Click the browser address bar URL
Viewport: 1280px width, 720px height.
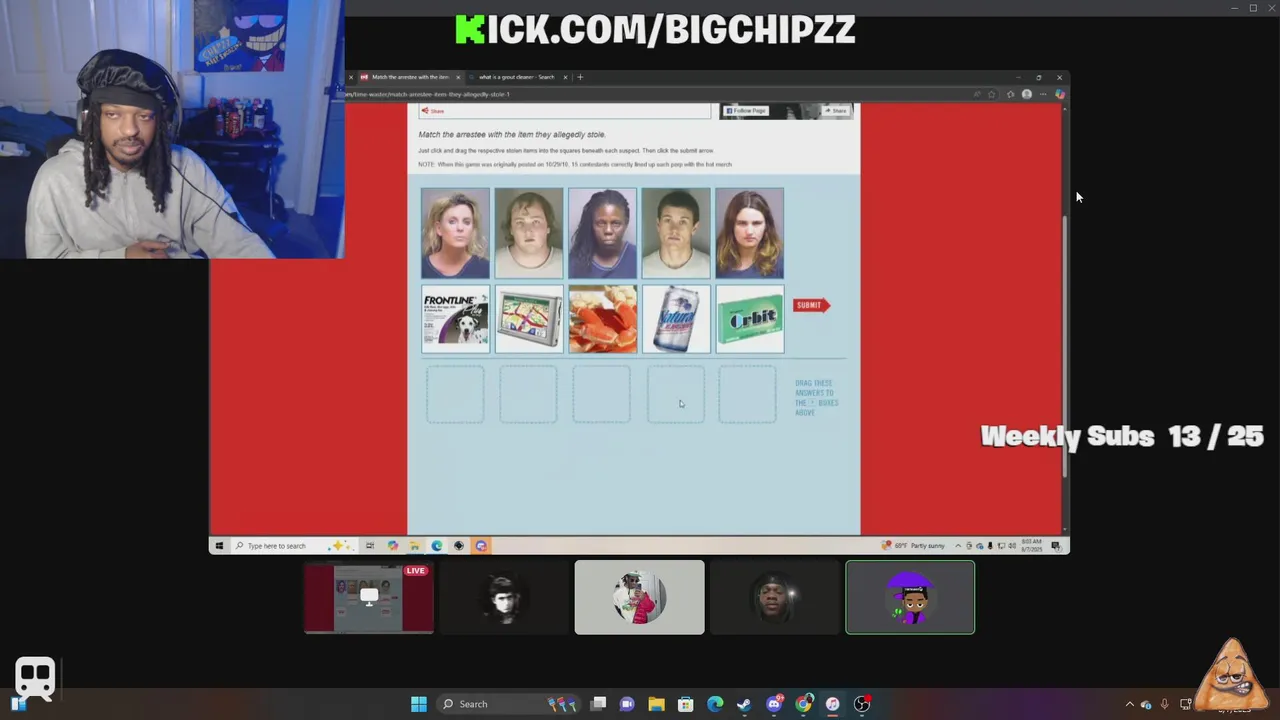430,94
